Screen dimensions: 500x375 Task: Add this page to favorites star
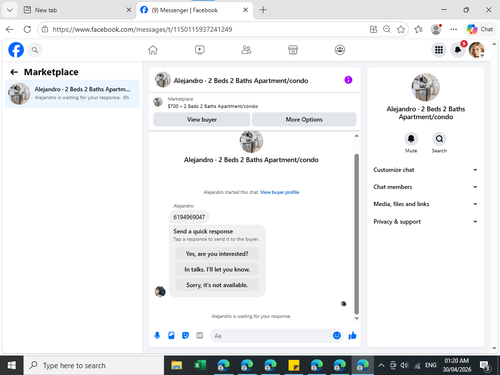[401, 29]
